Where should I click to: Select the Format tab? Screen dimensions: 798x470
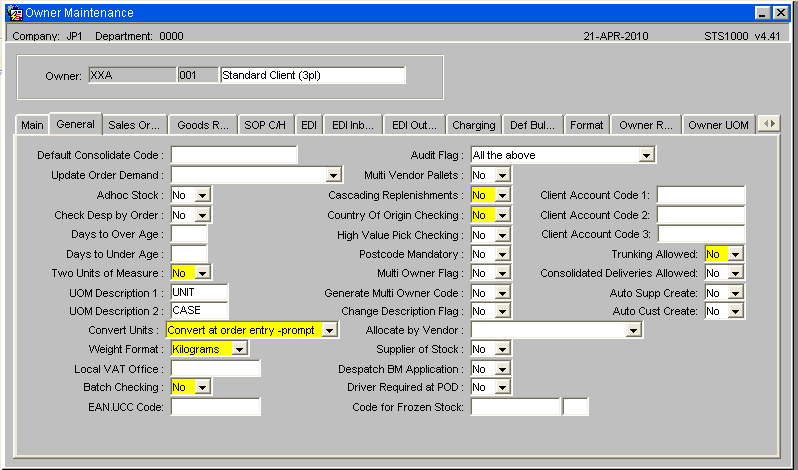coord(587,125)
